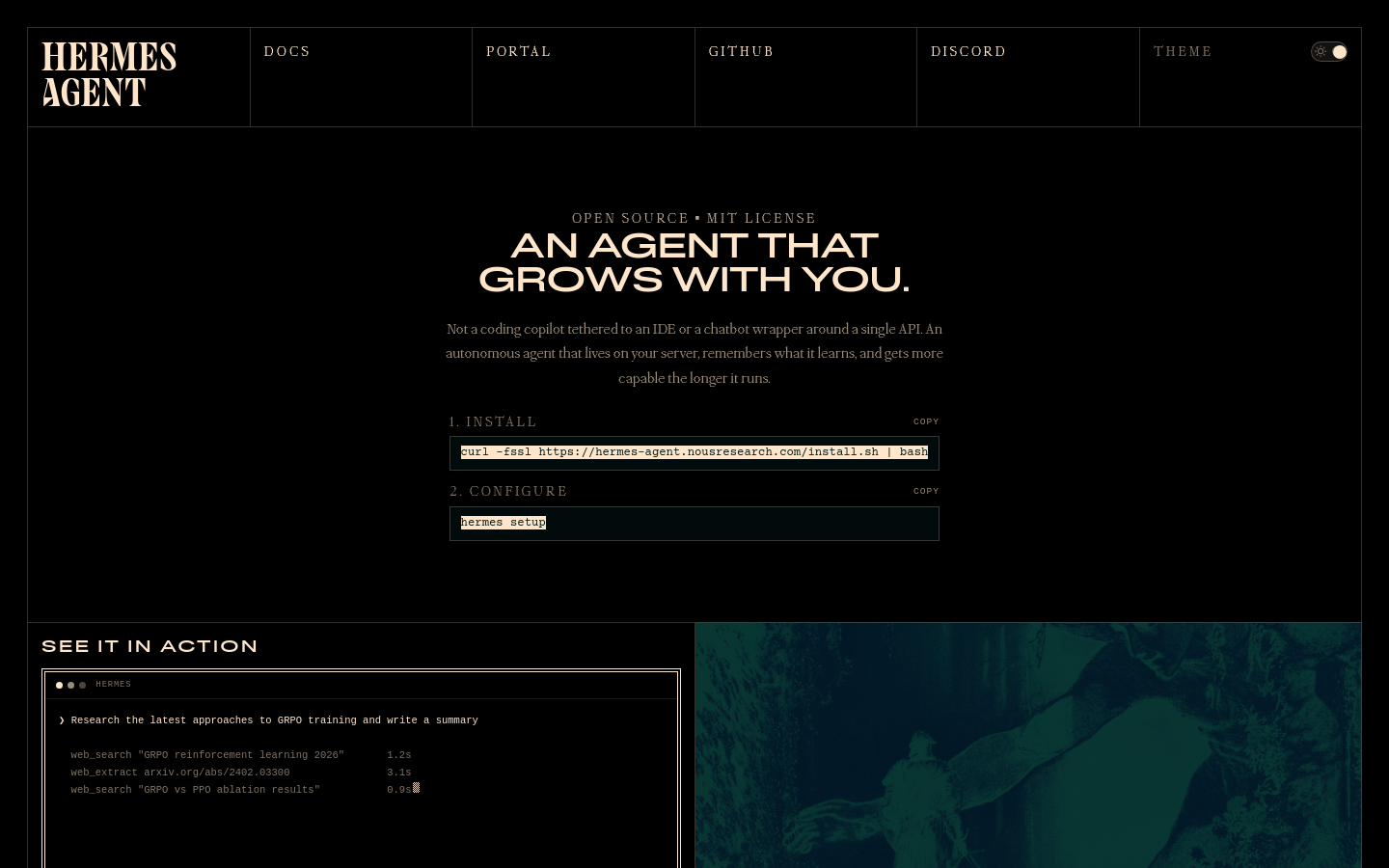Click the curl install command box
The width and height of the screenshot is (1389, 868).
(x=694, y=452)
